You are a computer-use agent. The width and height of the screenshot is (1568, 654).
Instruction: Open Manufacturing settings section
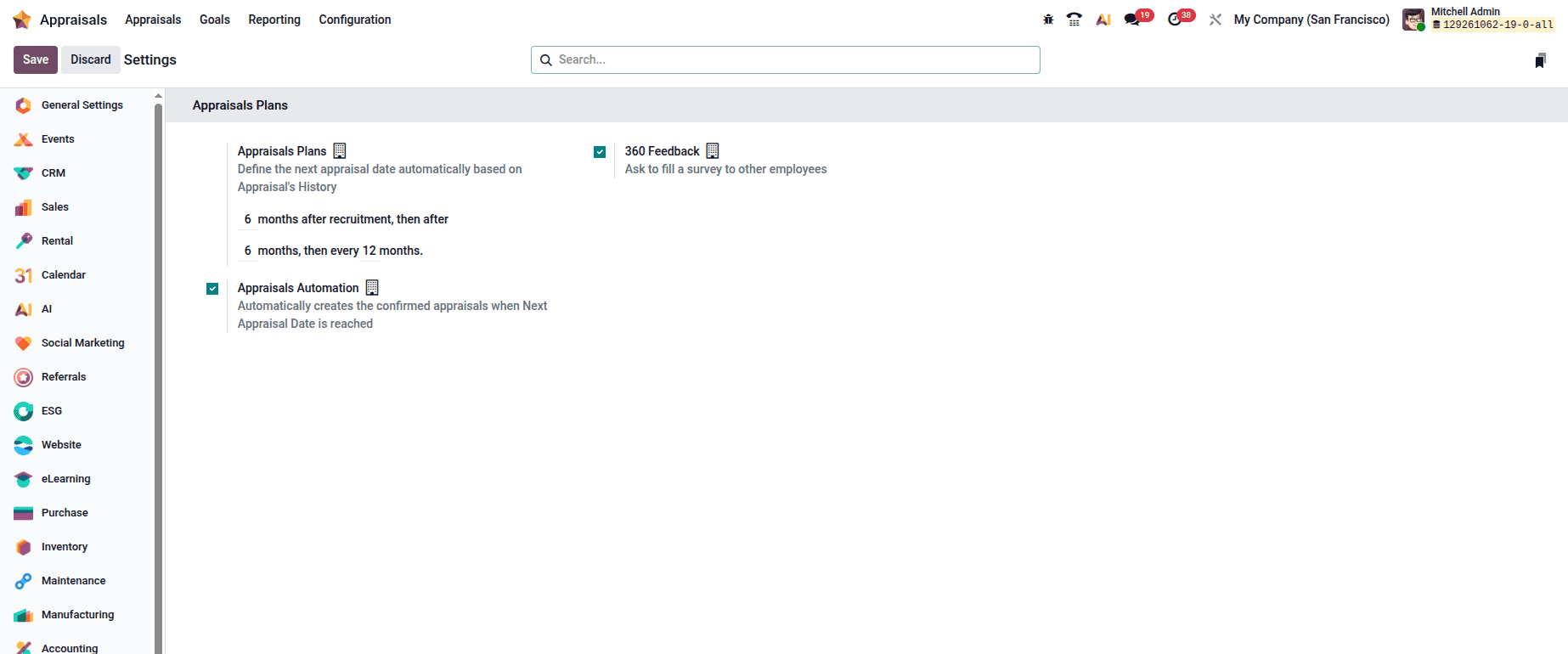click(x=76, y=615)
